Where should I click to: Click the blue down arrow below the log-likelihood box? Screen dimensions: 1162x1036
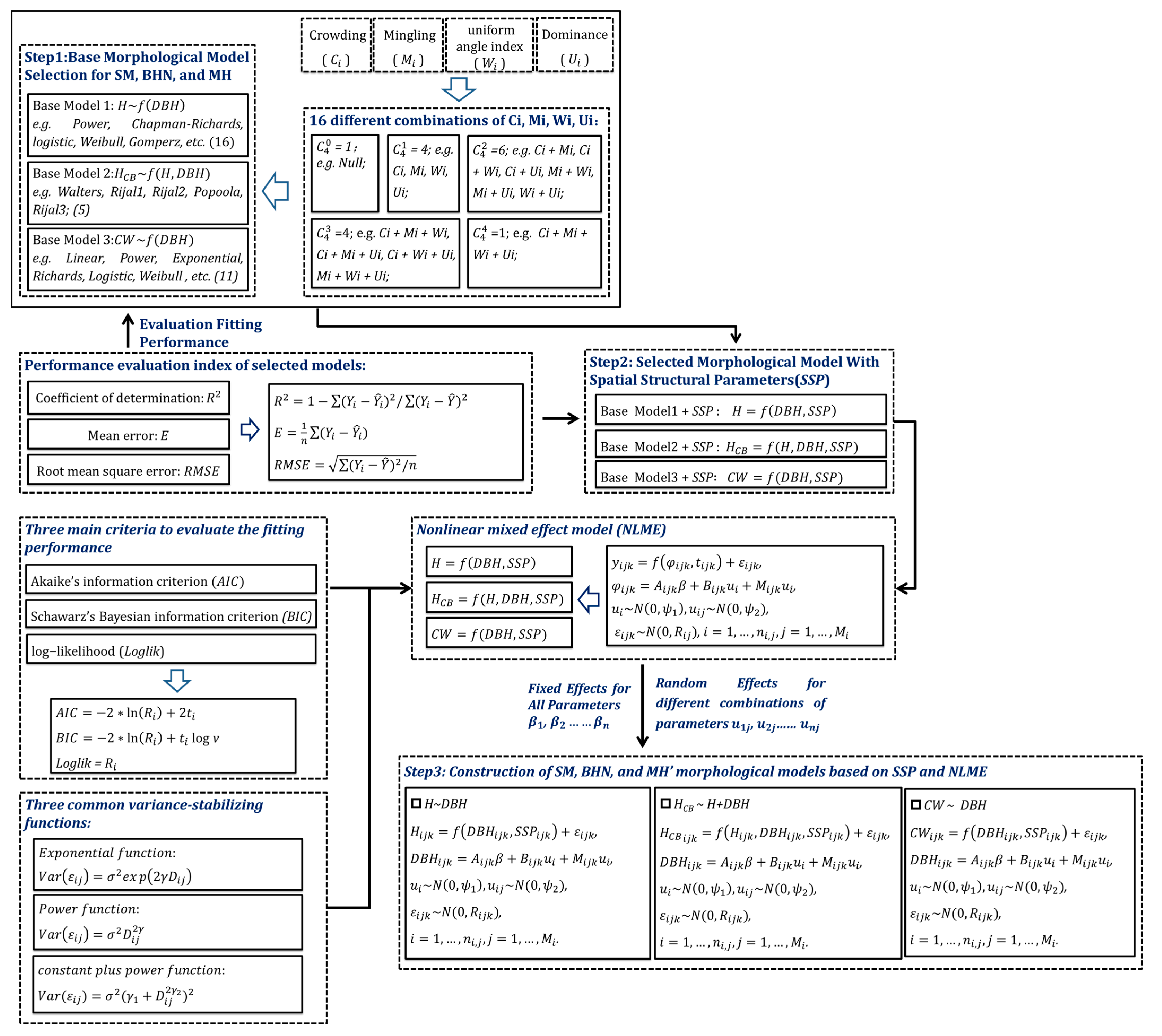point(177,680)
